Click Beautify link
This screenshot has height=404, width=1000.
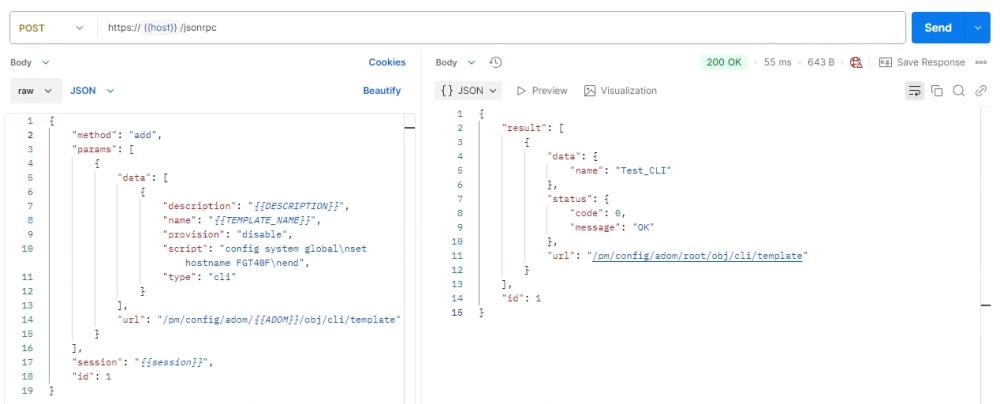pyautogui.click(x=382, y=91)
